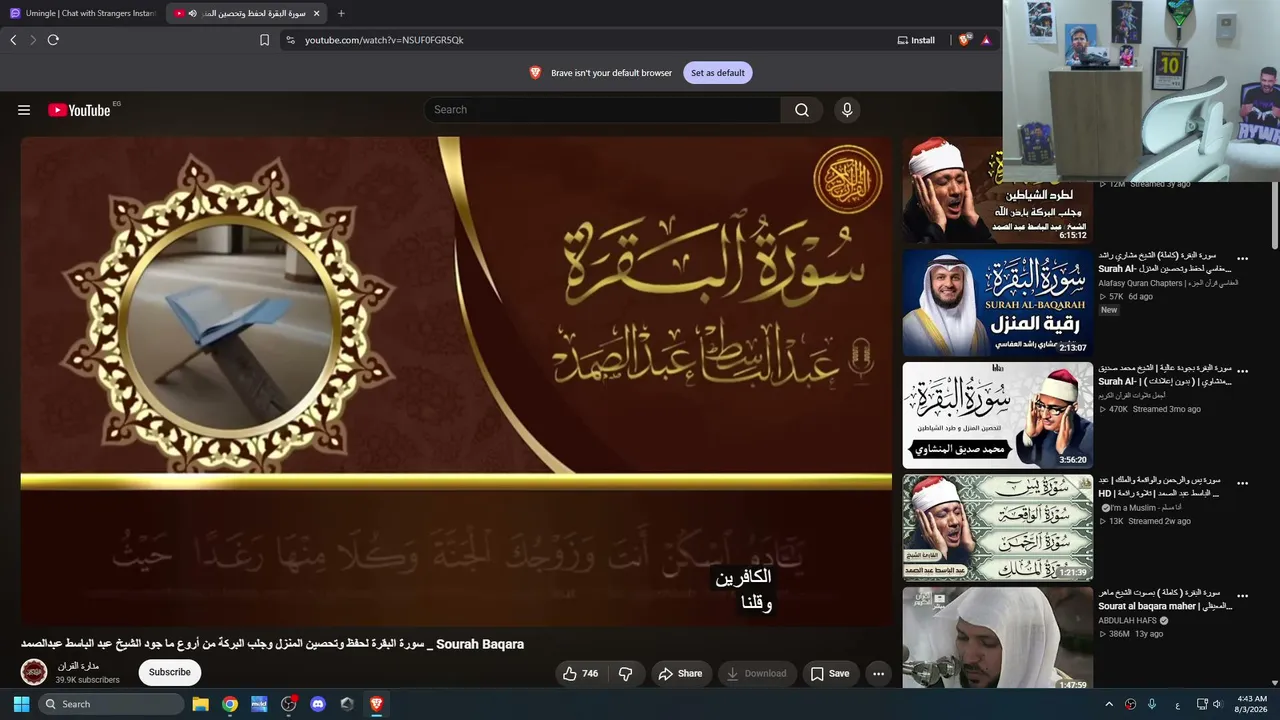Viewport: 1280px width, 720px height.
Task: Open the channel name with 39.9K subscribers
Action: pos(77,666)
